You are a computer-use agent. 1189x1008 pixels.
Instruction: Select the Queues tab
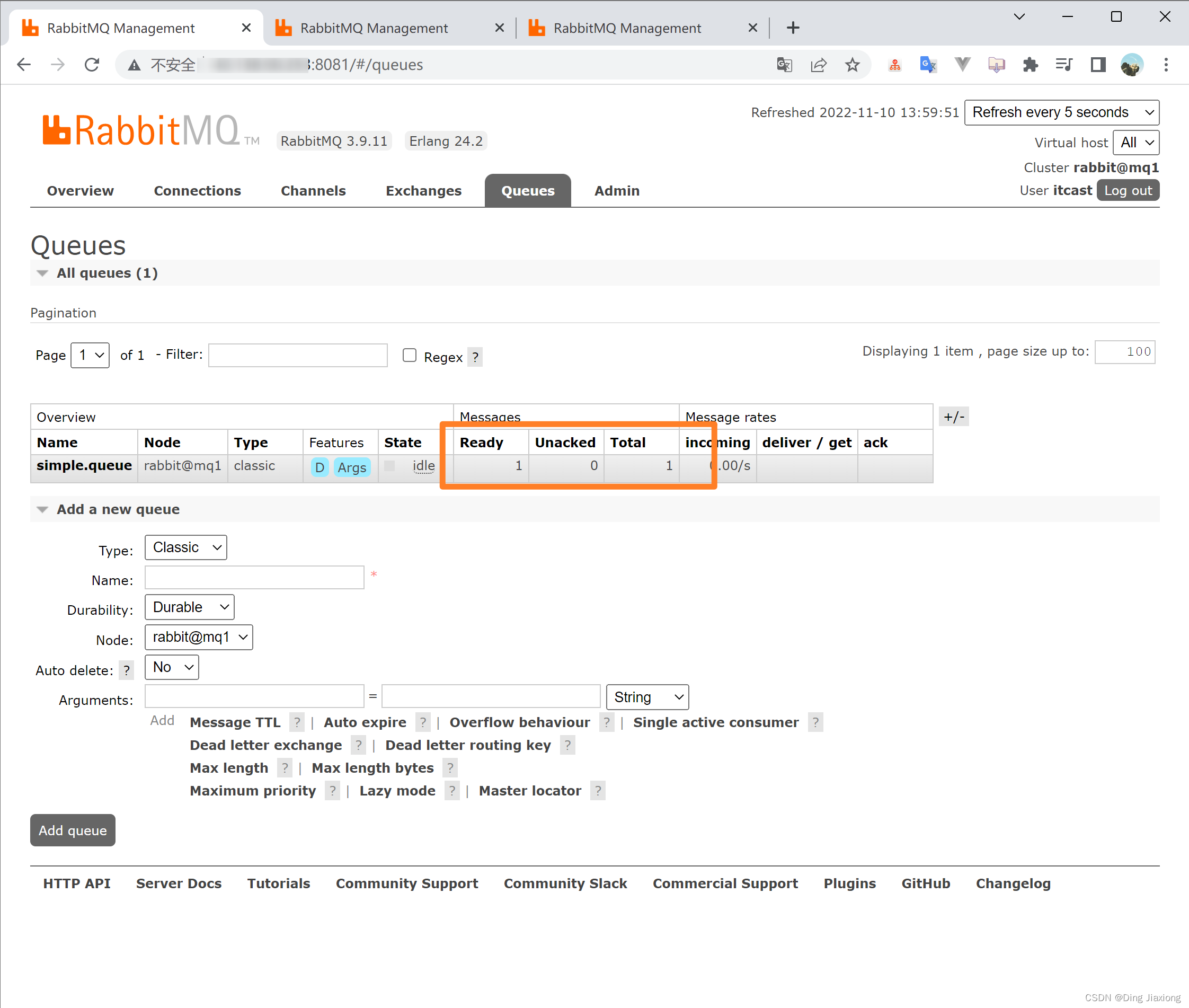click(527, 191)
